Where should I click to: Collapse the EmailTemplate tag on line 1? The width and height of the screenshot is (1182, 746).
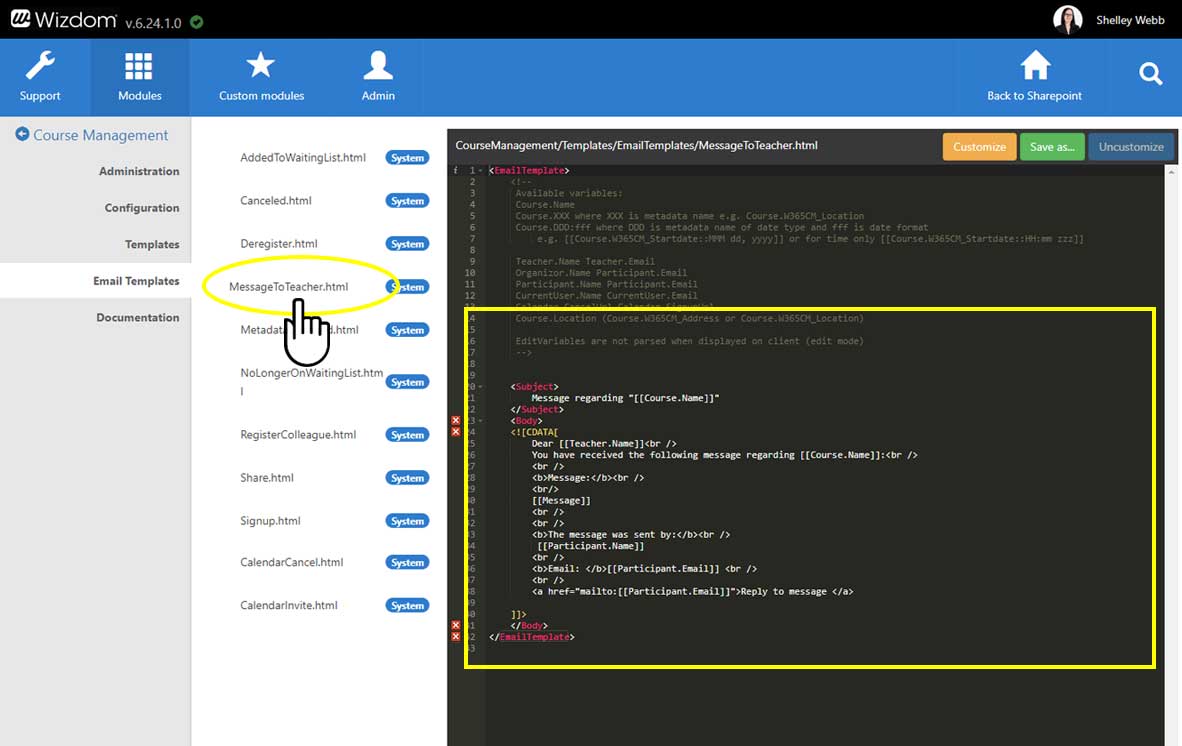point(482,171)
